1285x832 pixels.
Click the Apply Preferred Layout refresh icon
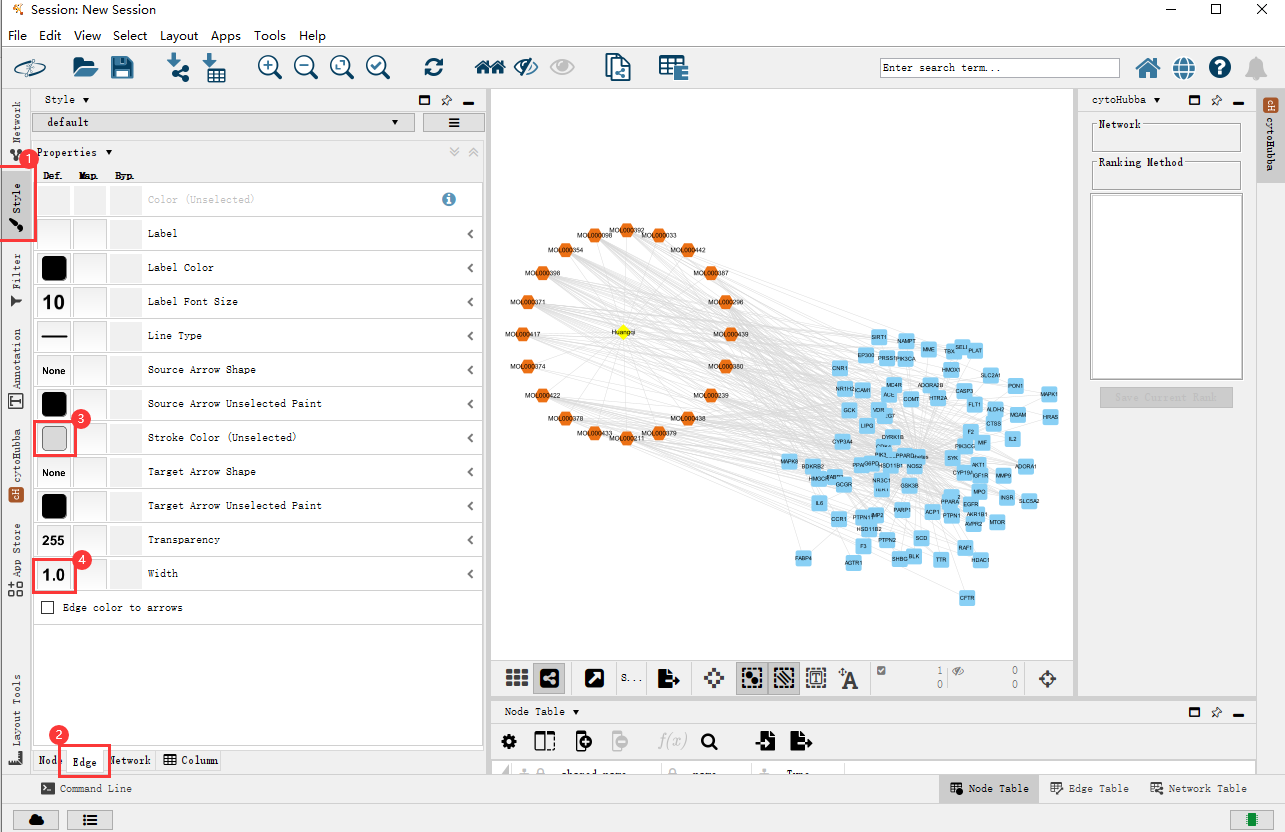coord(433,67)
